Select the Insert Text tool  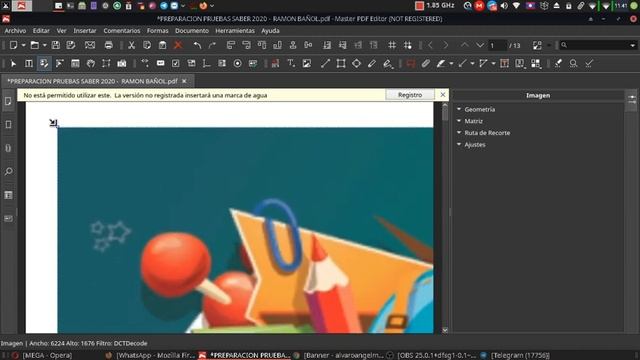(x=291, y=64)
